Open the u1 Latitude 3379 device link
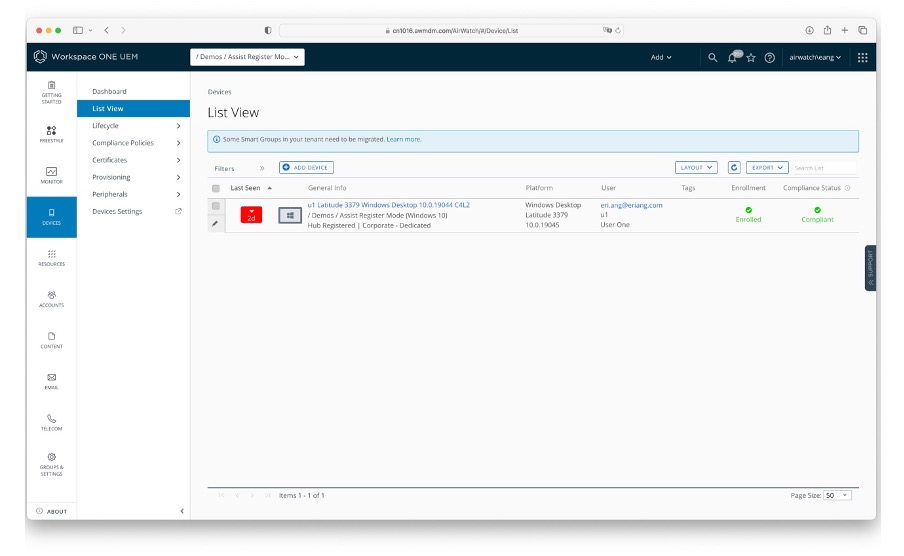 388,205
